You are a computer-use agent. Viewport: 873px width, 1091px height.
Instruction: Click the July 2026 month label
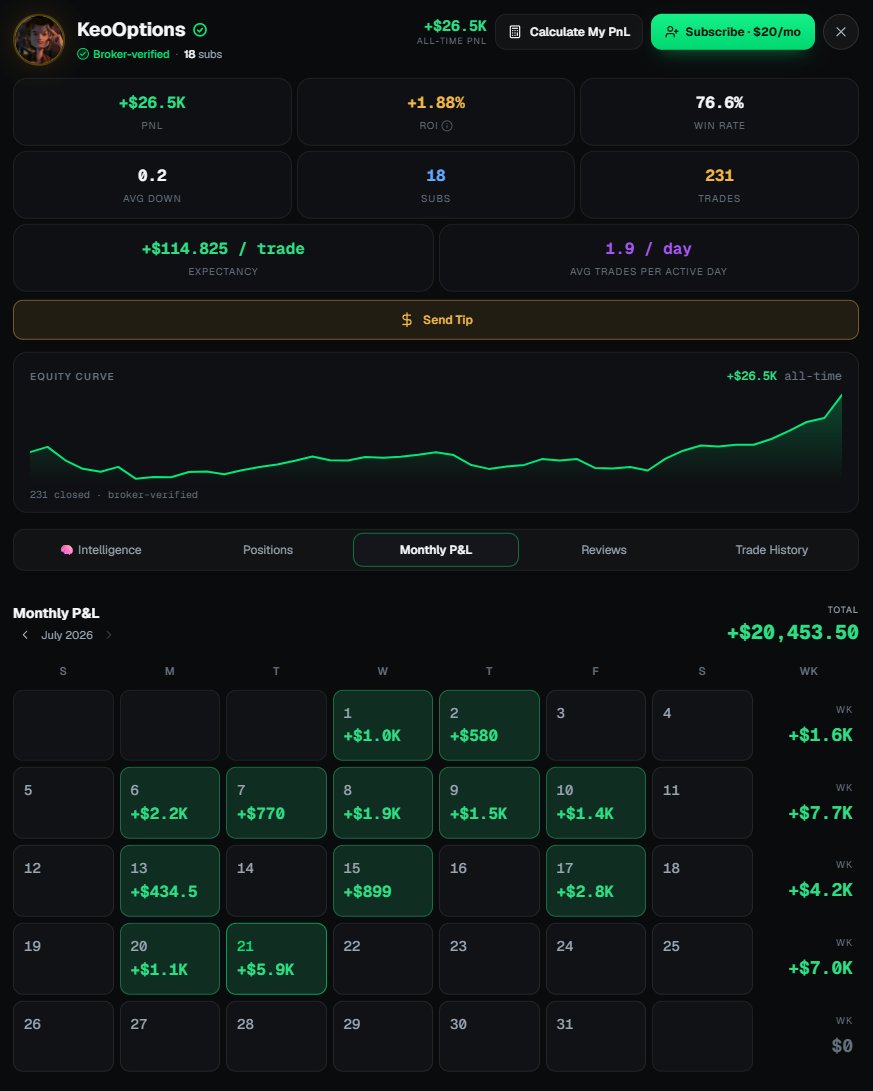(67, 635)
